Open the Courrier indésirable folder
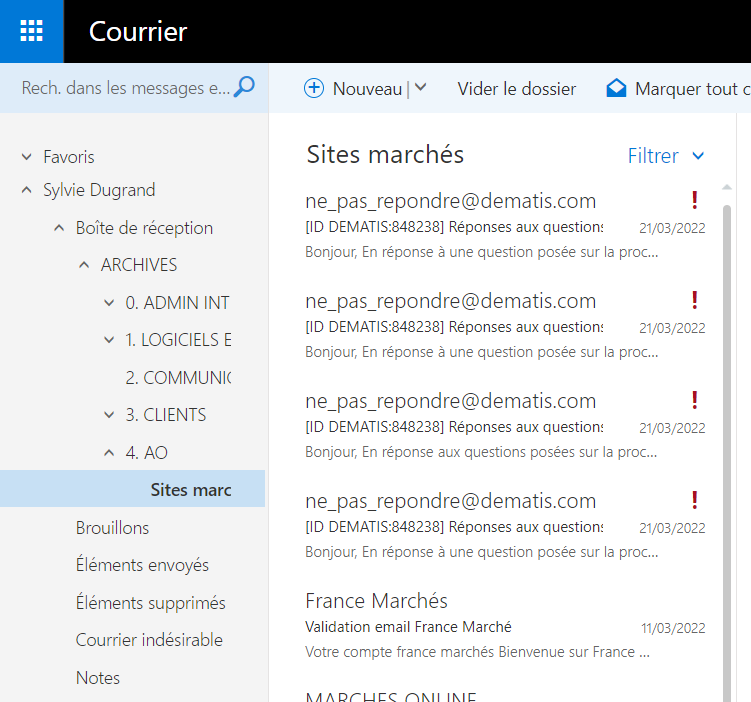 click(x=149, y=640)
